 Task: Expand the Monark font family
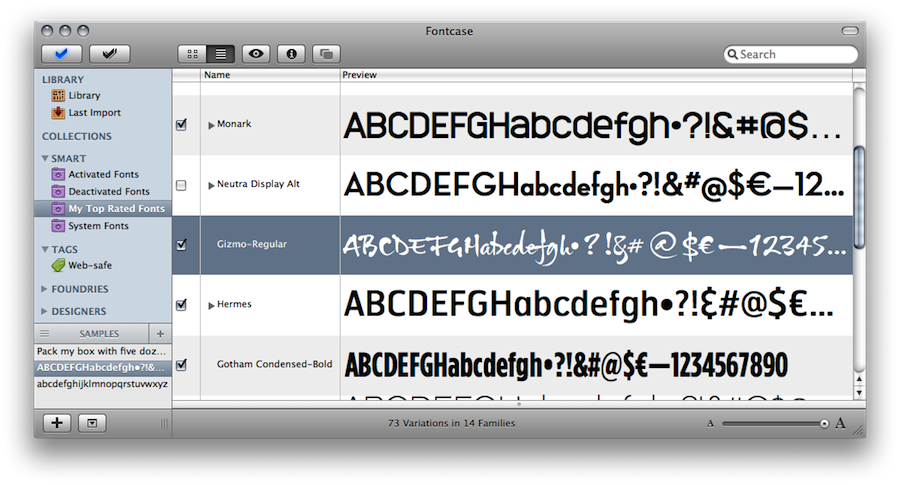pos(211,125)
